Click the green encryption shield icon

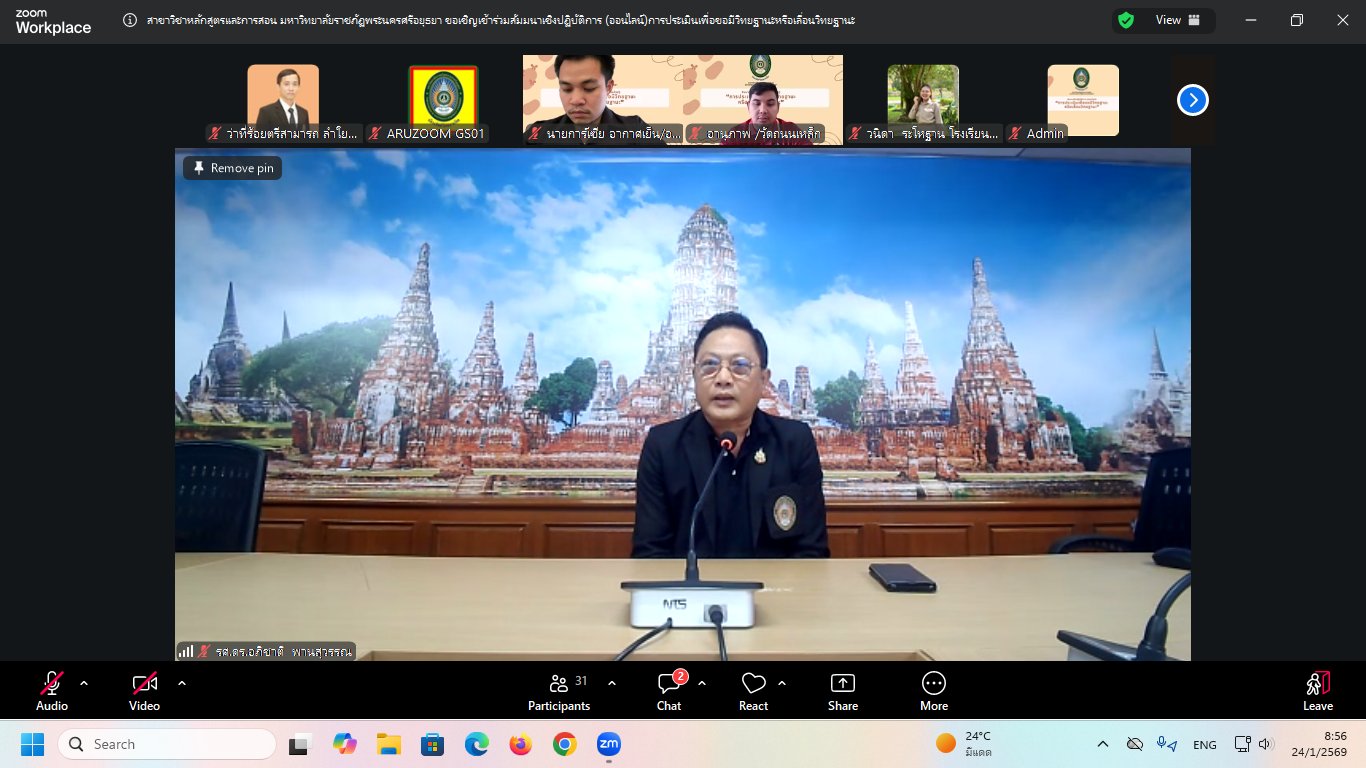click(1126, 20)
